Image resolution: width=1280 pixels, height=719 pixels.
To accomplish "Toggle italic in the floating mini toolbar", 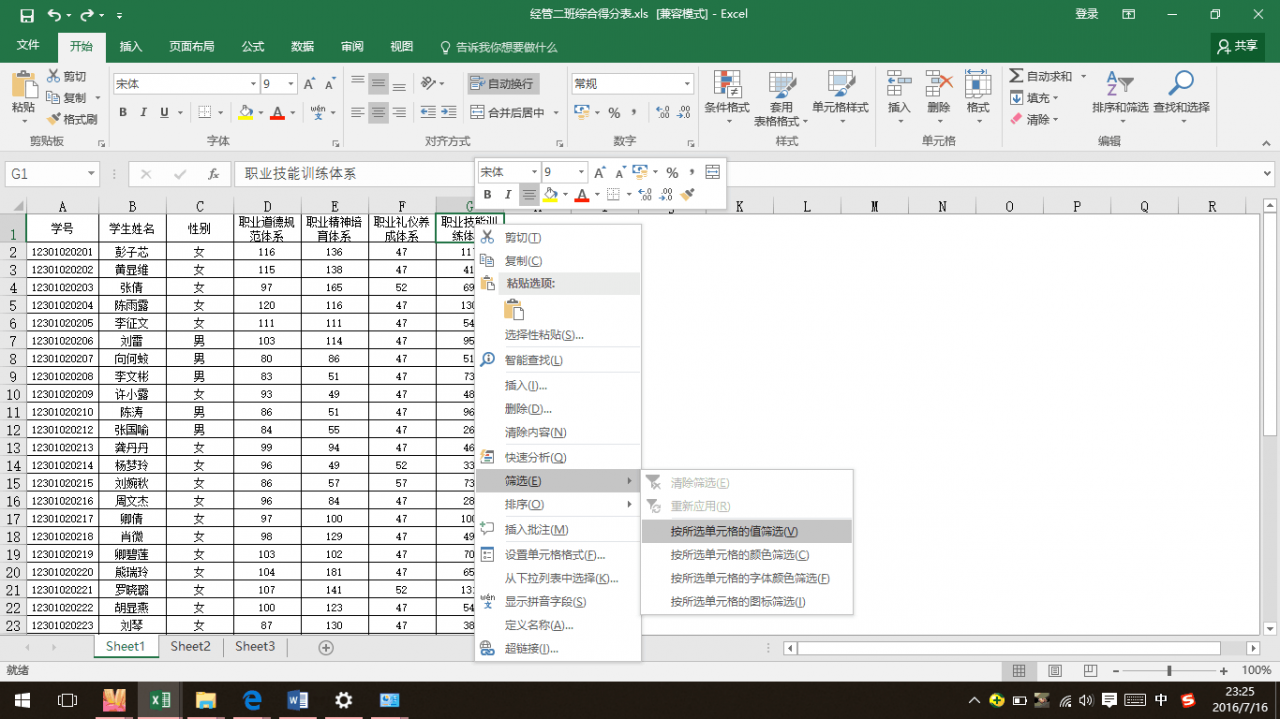I will 508,195.
